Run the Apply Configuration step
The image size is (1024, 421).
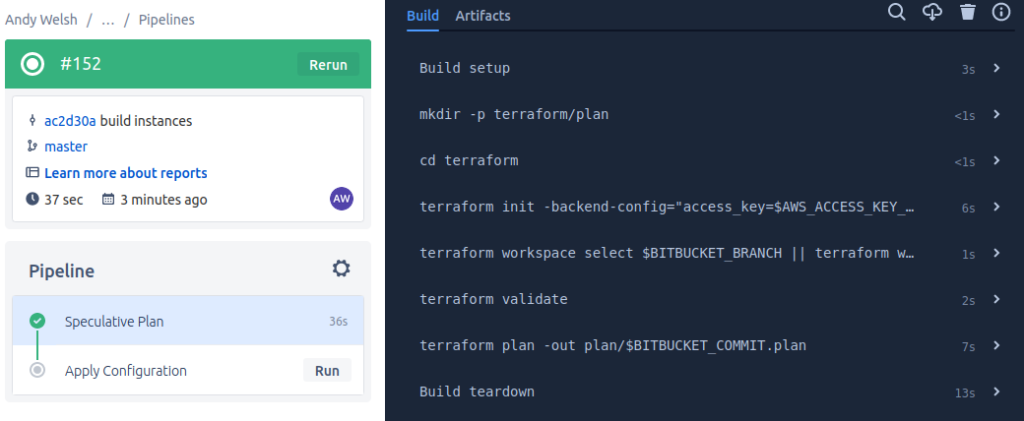327,371
